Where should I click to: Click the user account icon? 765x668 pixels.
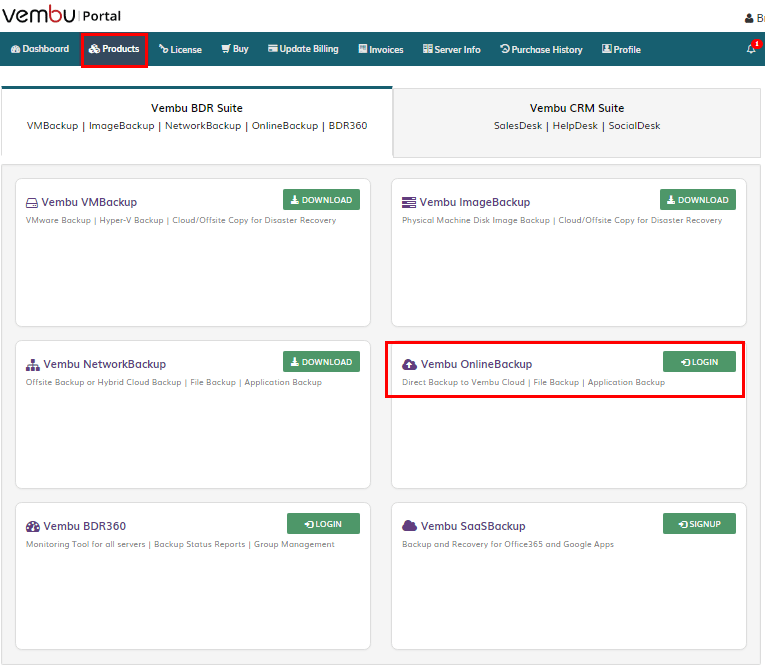point(749,19)
